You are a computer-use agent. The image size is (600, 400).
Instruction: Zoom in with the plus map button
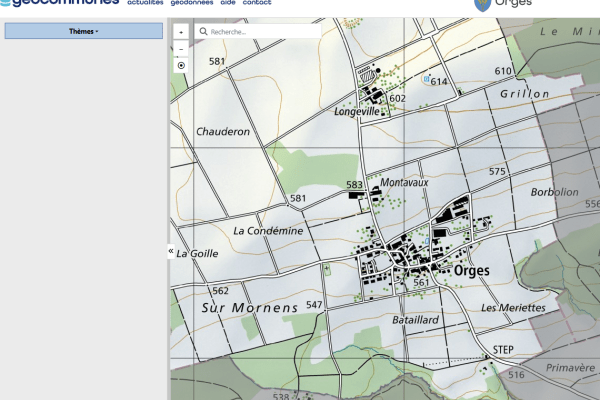181,32
